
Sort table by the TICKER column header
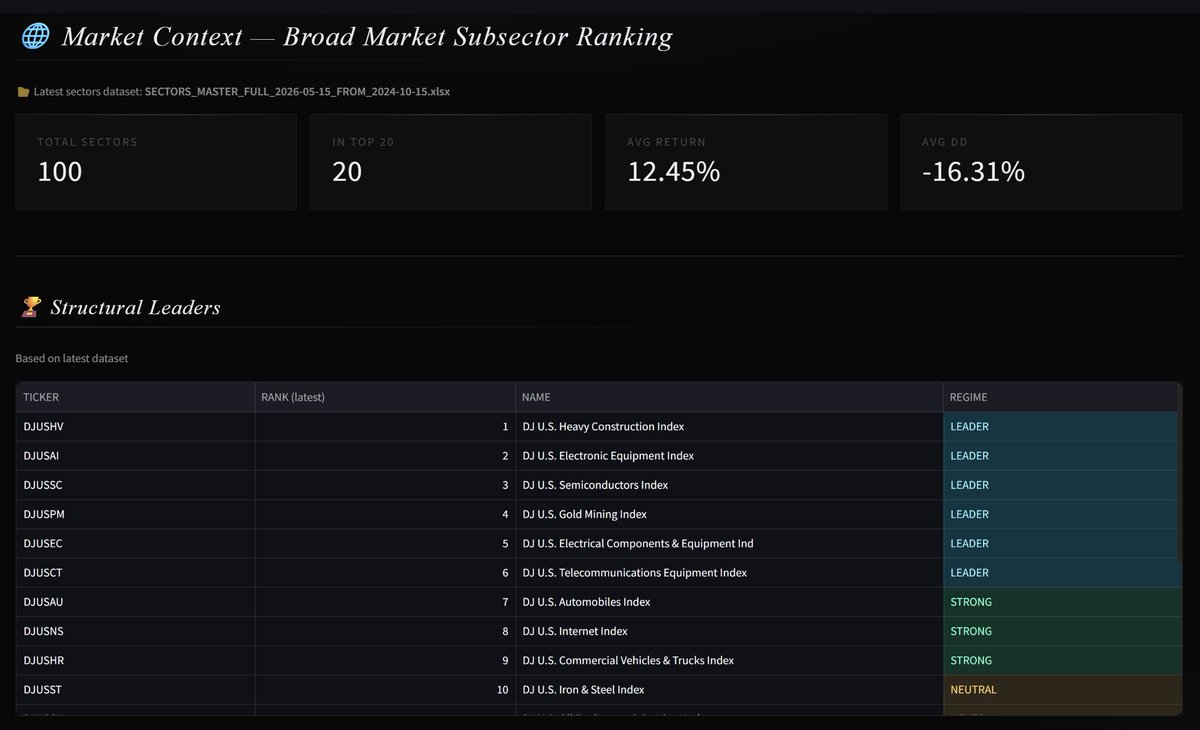(x=135, y=397)
